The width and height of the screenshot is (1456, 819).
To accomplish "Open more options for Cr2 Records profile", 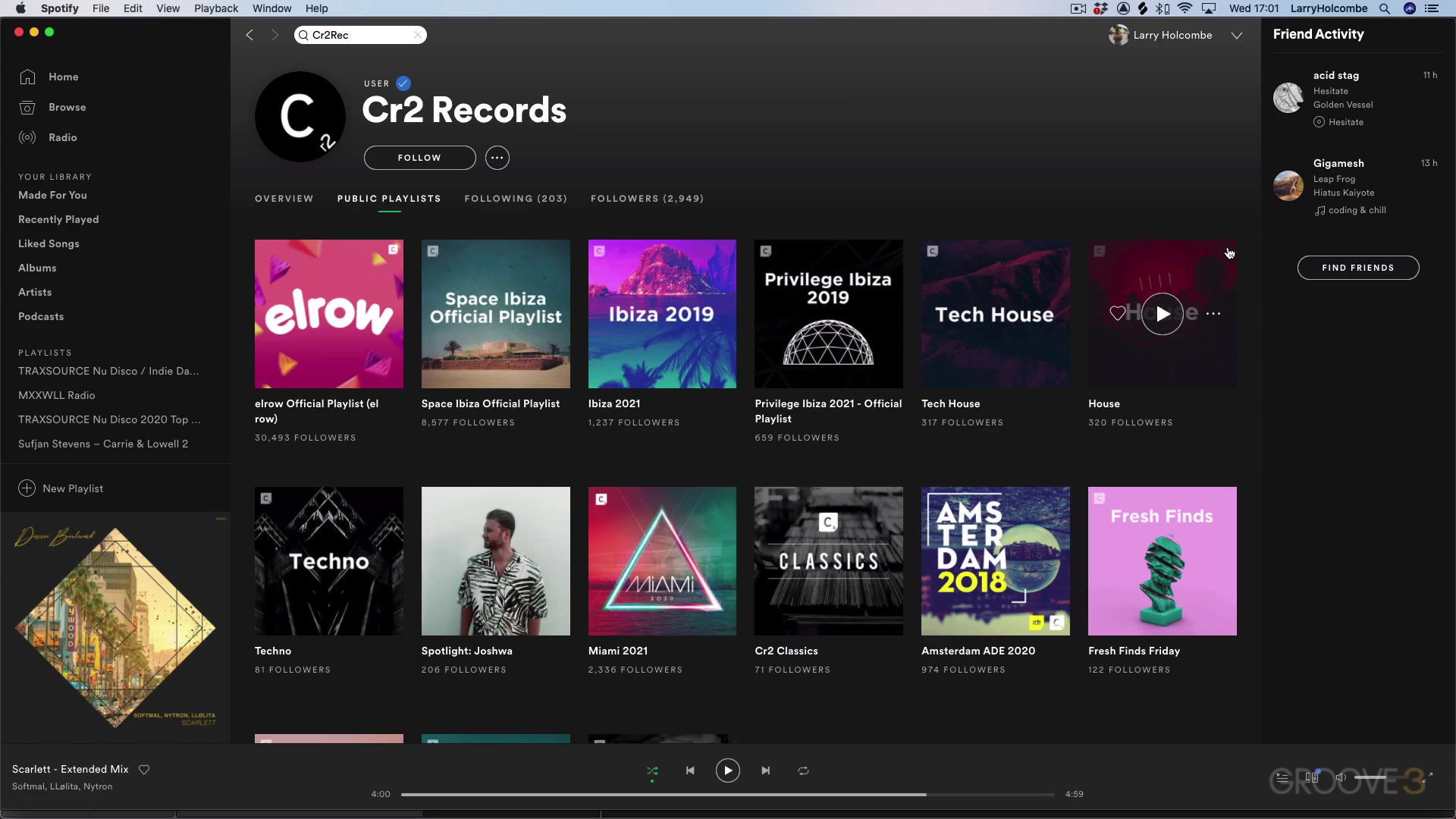I will click(x=497, y=158).
